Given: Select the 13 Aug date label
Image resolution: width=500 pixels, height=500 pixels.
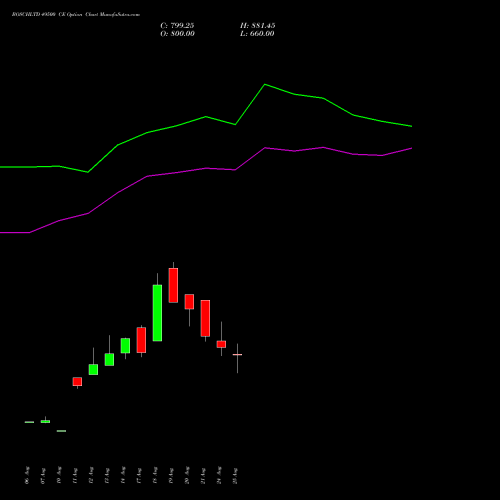Looking at the screenshot, I should click(107, 476).
